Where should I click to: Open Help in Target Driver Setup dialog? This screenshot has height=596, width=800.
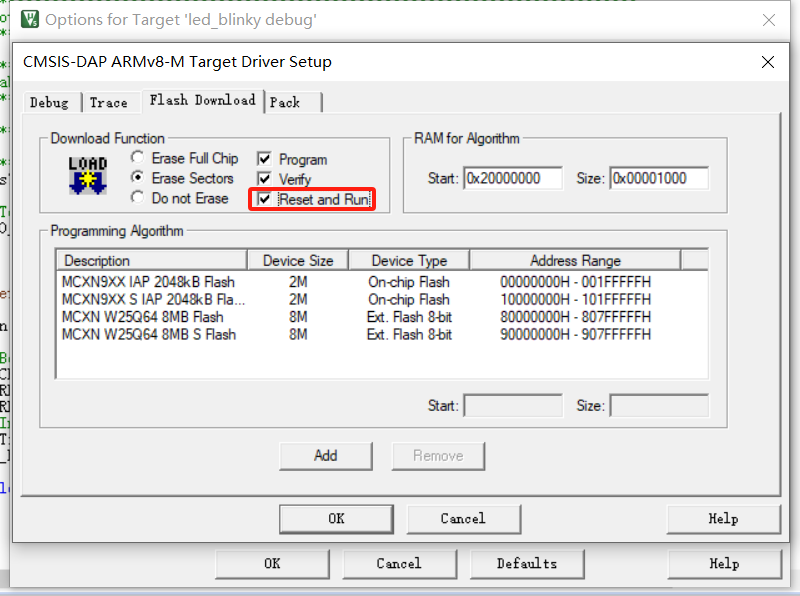723,519
